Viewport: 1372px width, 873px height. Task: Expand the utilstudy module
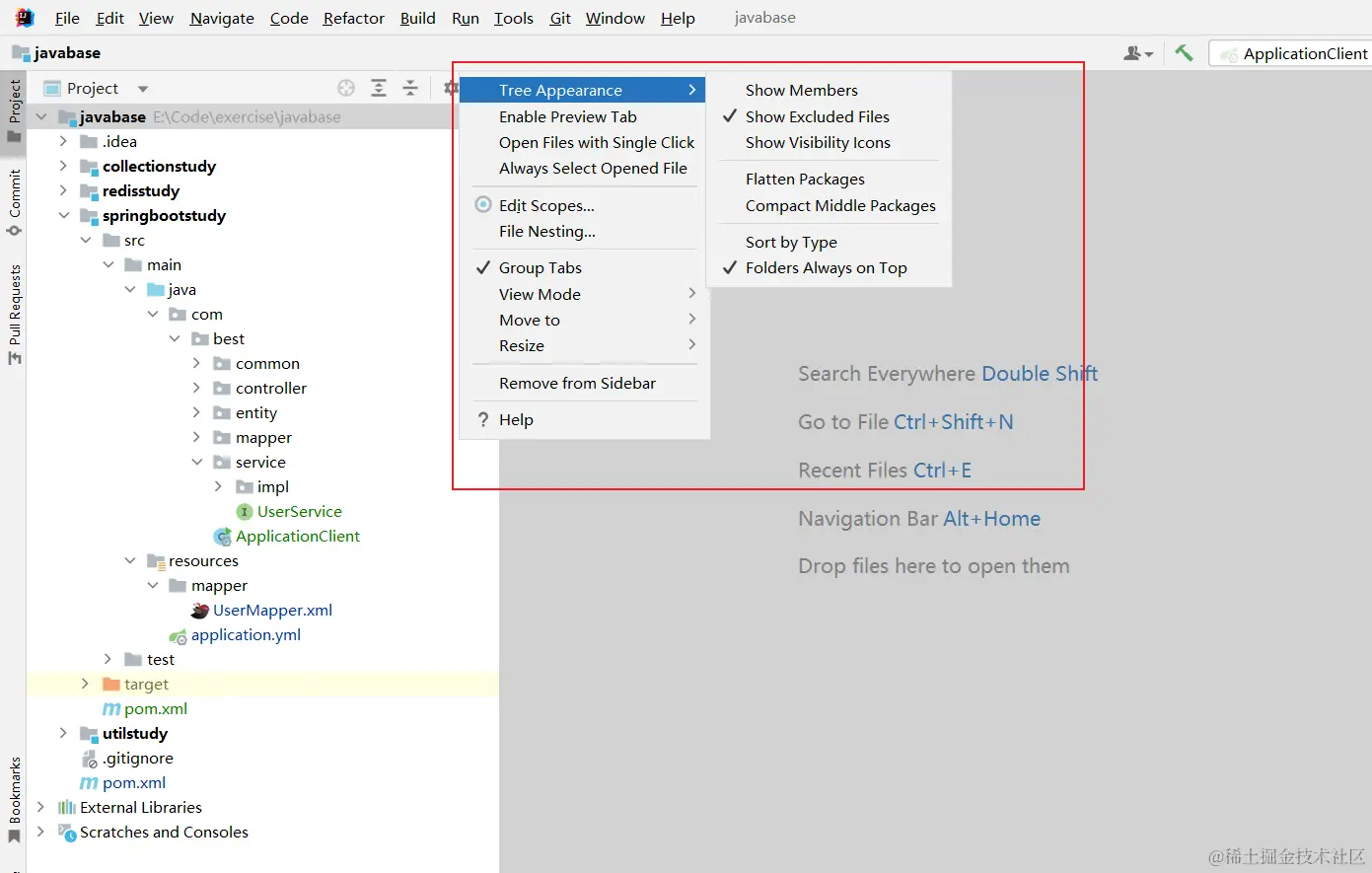coord(63,733)
